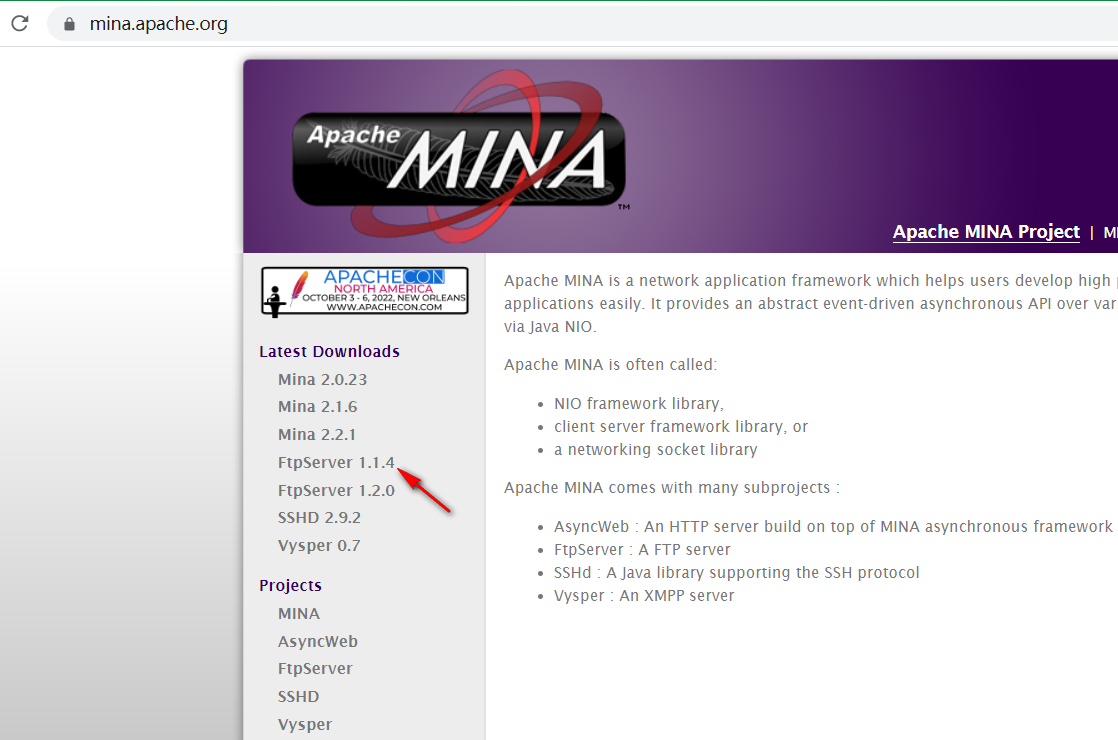This screenshot has height=740, width=1118.
Task: Go to the AsyncWeb project page
Action: pos(317,642)
